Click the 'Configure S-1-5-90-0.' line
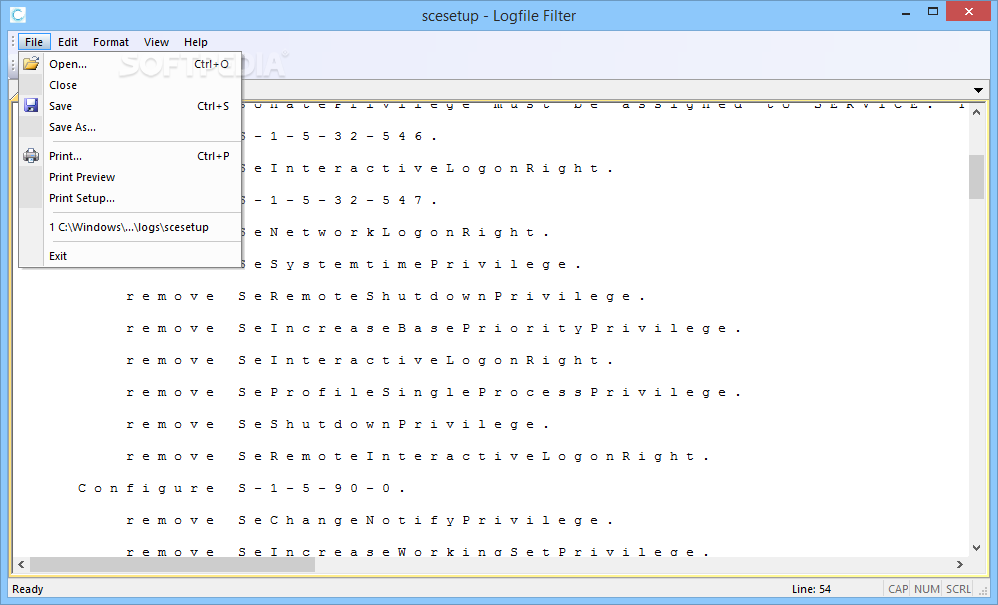The height and width of the screenshot is (605, 998). point(242,488)
